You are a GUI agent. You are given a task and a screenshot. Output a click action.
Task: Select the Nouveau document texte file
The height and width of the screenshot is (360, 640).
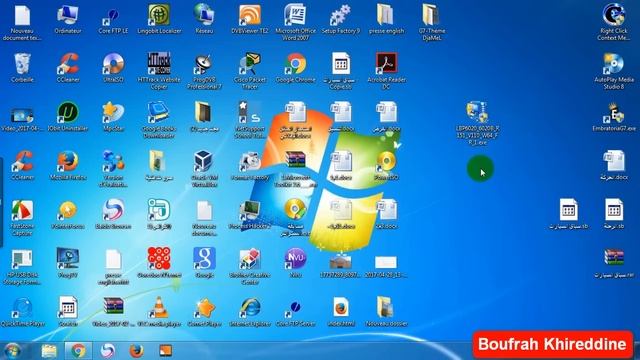click(22, 22)
